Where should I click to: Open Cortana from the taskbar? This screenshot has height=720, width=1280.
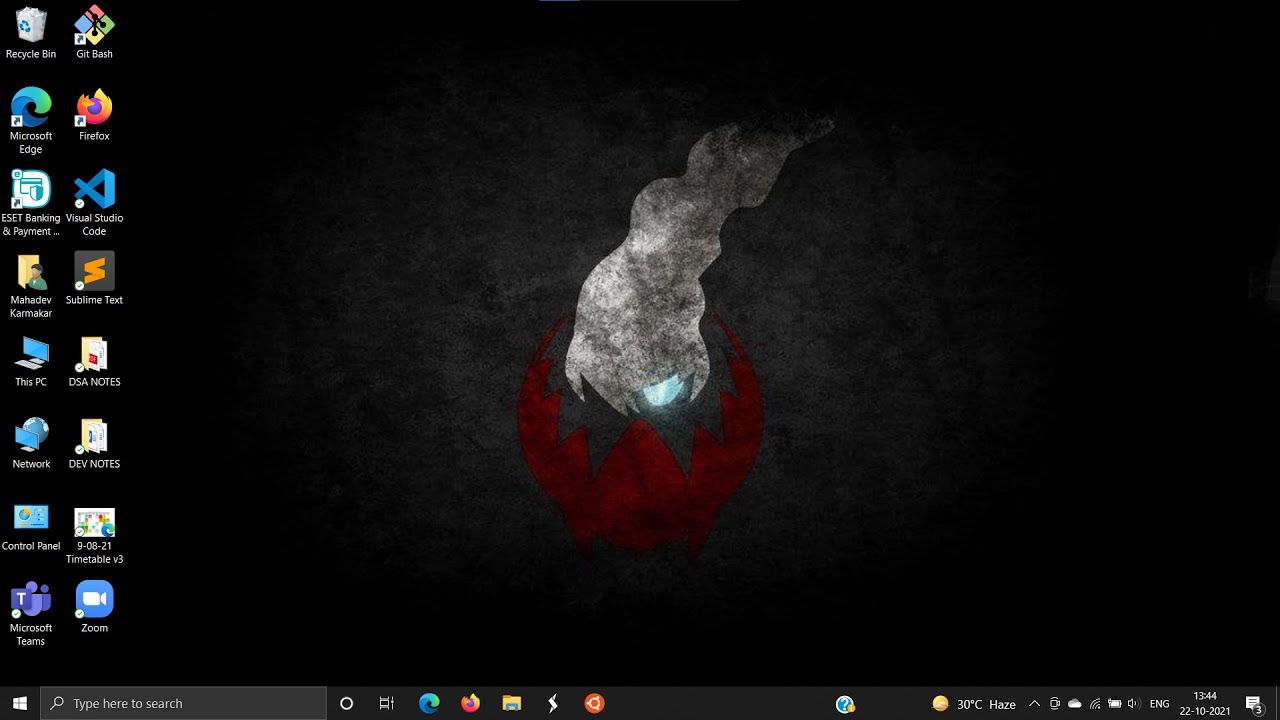click(x=347, y=703)
